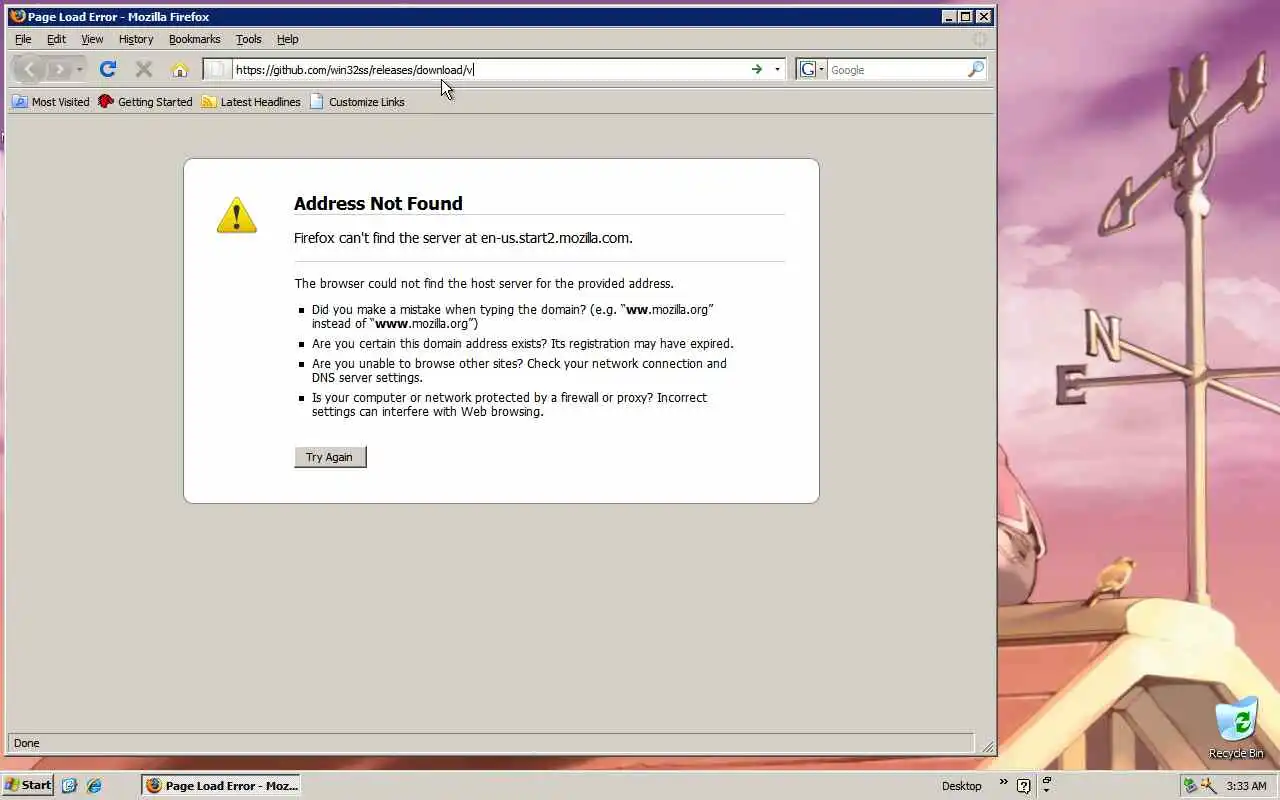Close the Firefox window

(984, 16)
